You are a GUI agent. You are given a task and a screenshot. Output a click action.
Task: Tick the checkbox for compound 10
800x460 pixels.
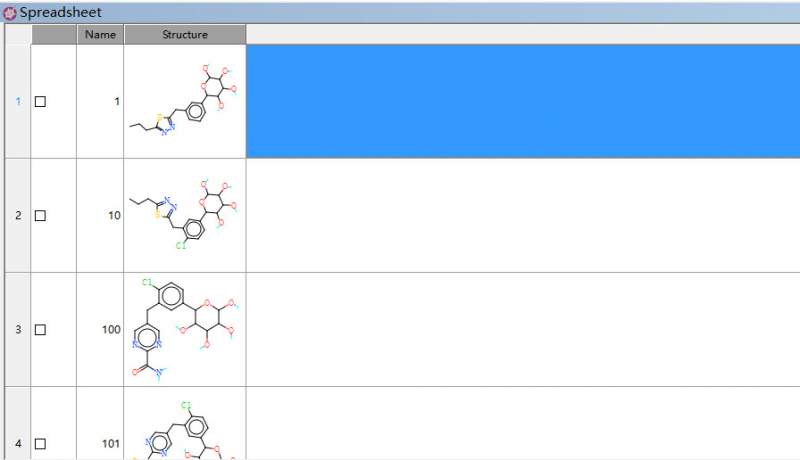click(x=40, y=216)
